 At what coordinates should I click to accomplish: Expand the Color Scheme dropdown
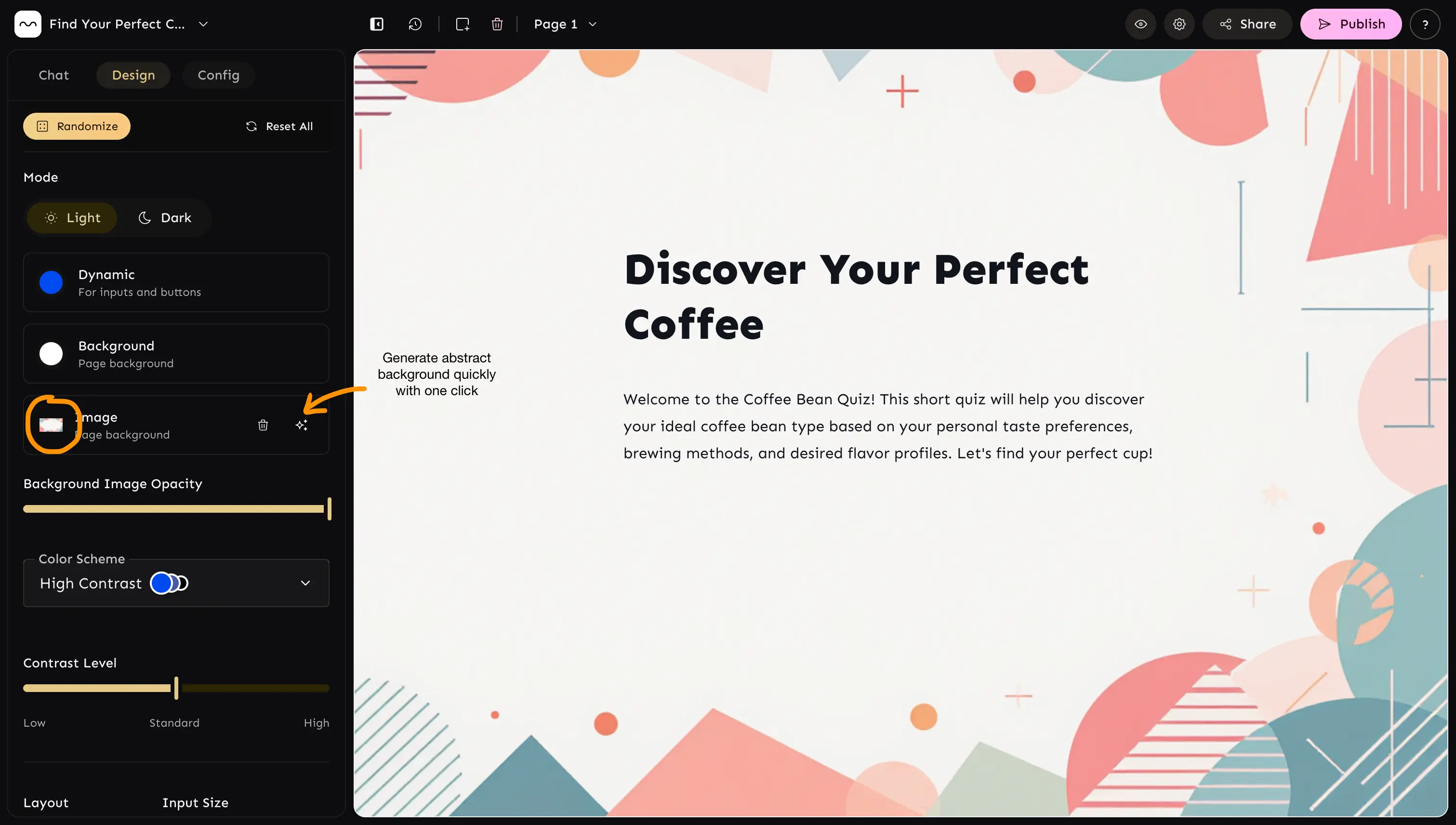[176, 583]
